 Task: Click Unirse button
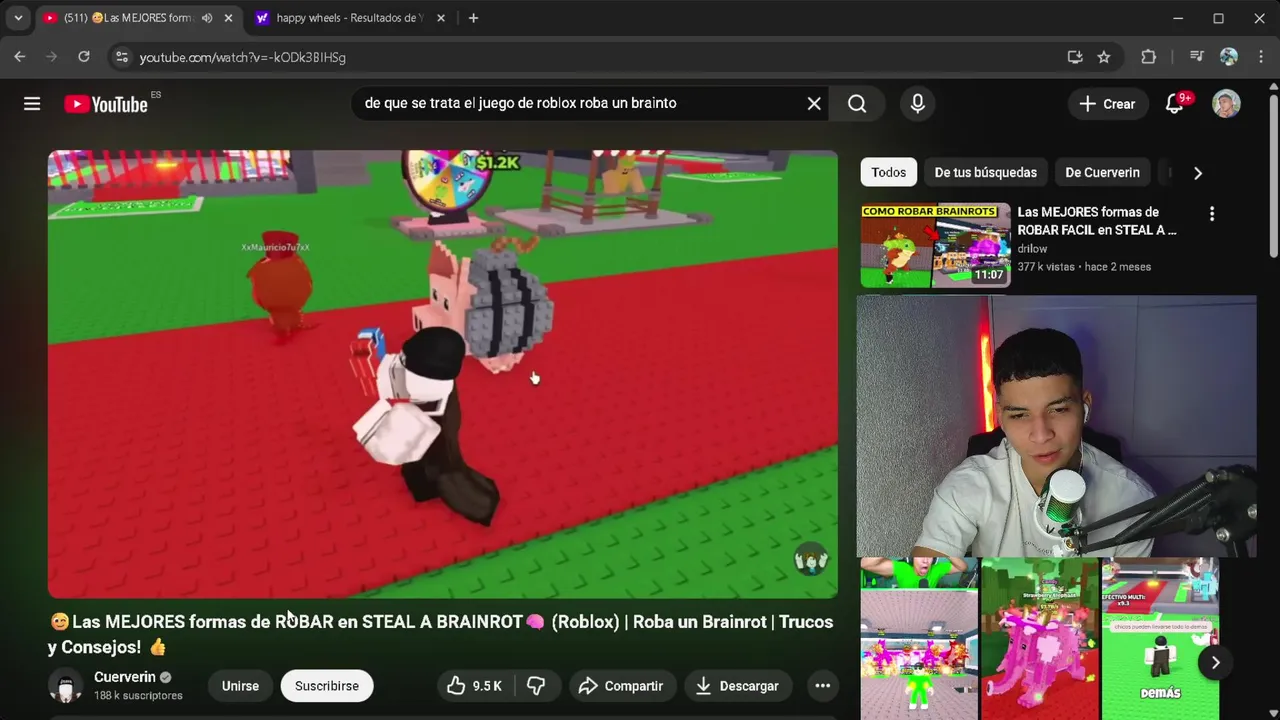pyautogui.click(x=240, y=685)
